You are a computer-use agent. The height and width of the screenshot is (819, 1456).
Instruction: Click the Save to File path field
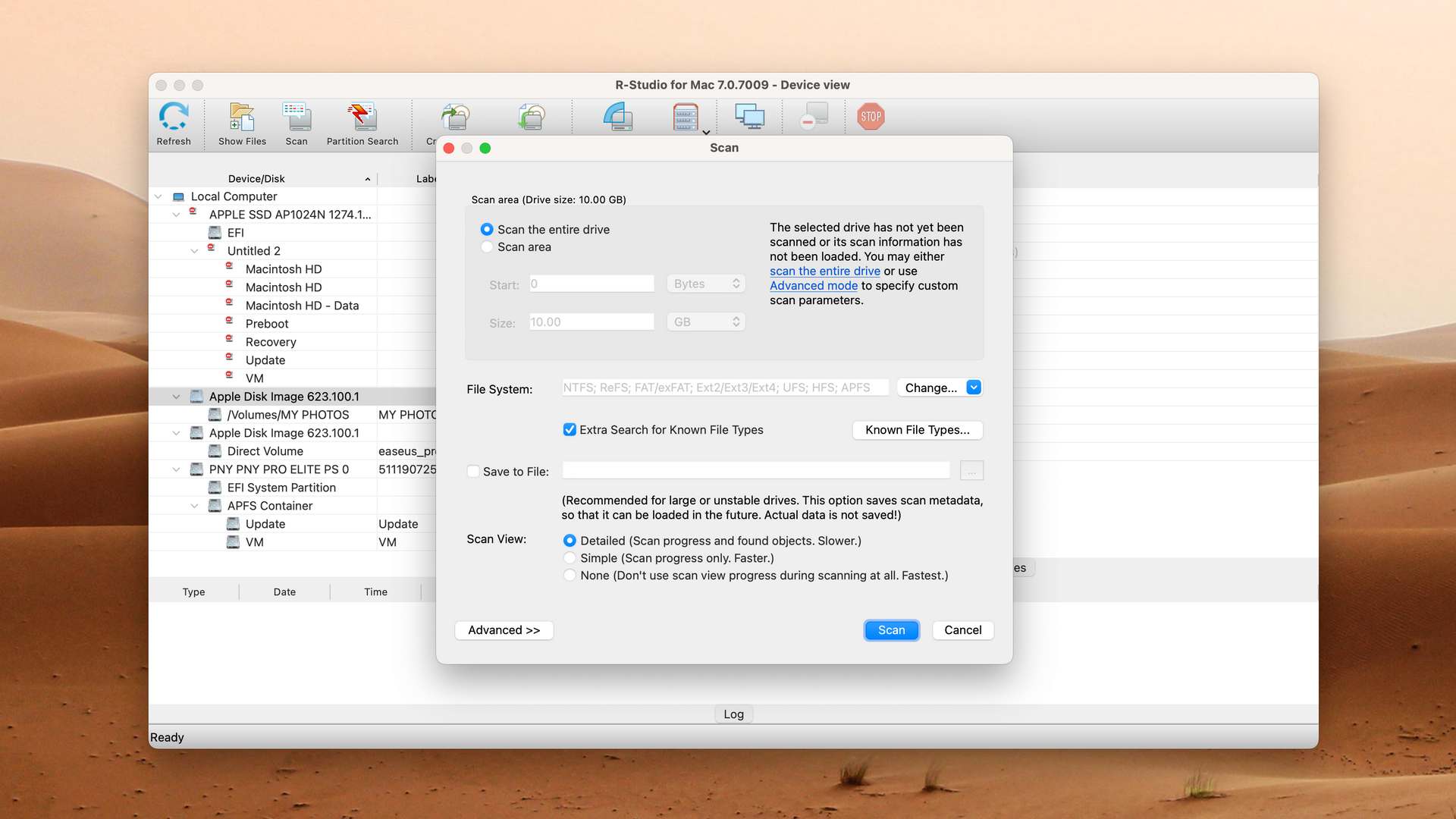[x=755, y=471]
